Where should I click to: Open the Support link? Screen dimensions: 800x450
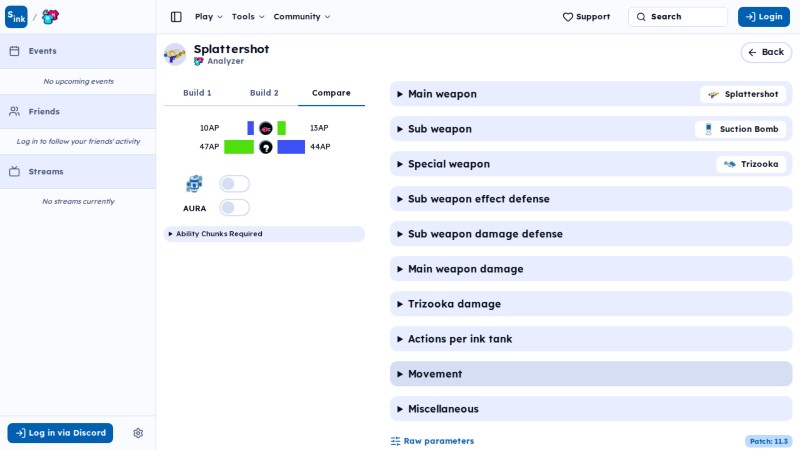(586, 17)
